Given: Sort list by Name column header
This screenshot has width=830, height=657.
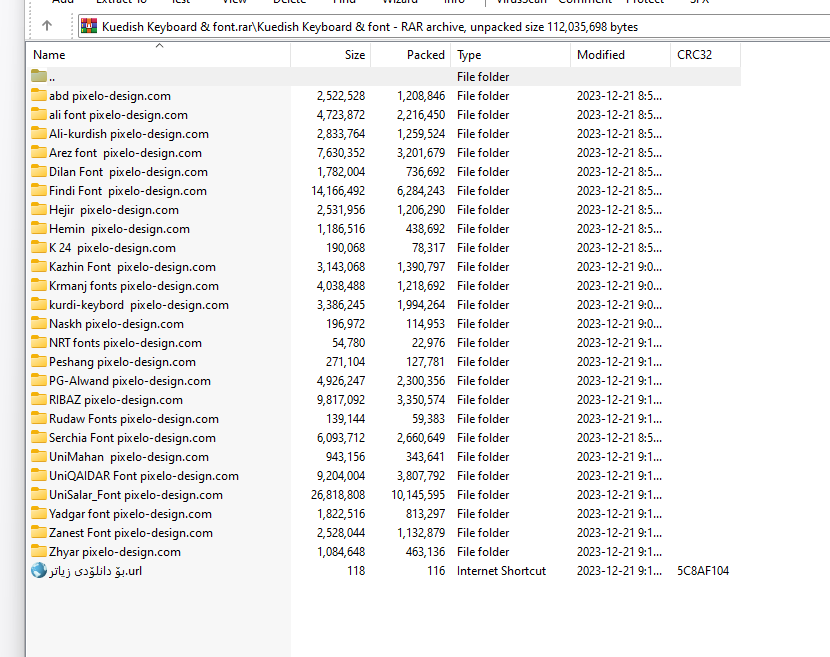Looking at the screenshot, I should [158, 55].
